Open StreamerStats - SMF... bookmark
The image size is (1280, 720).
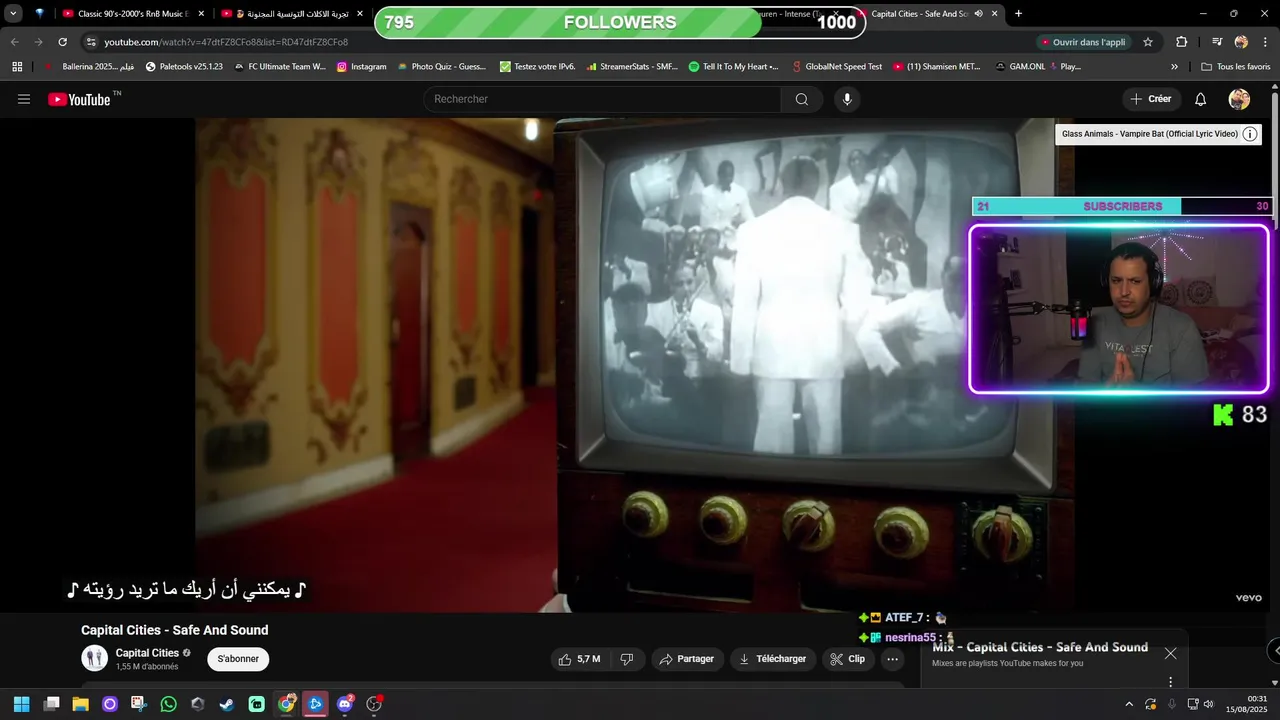[632, 67]
